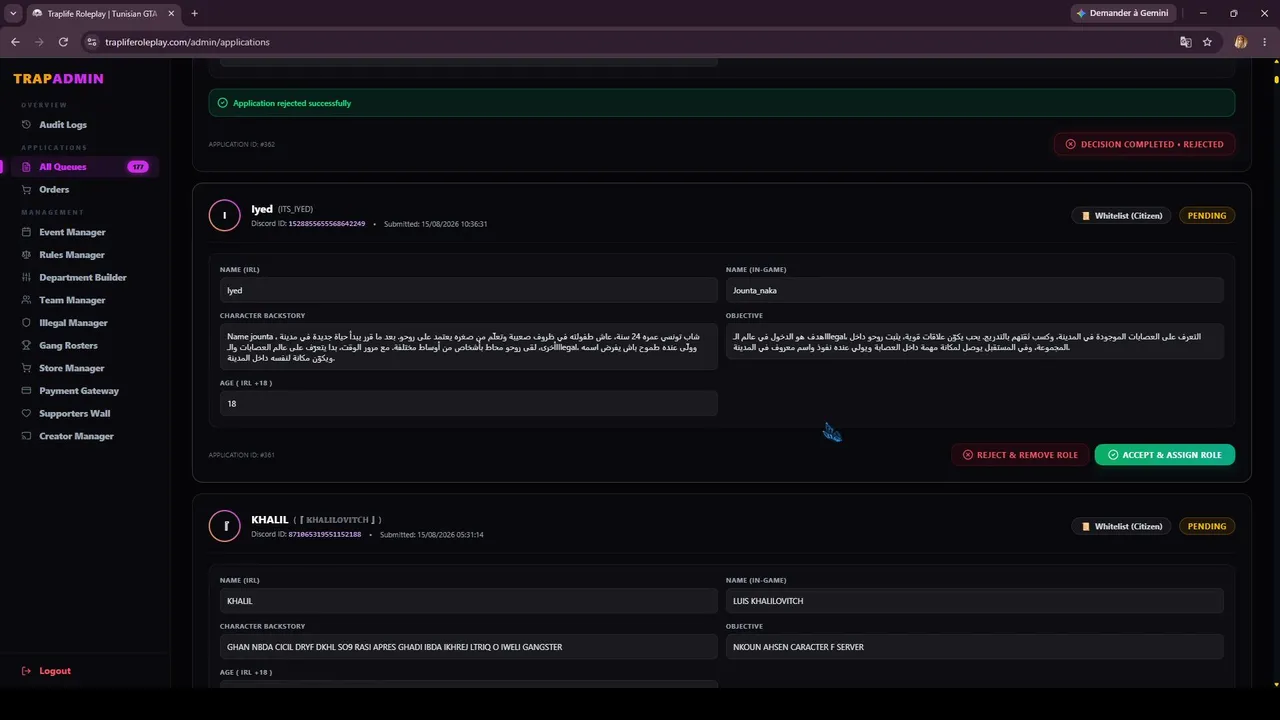Open the Chrome profile avatar
Viewport: 1280px width, 720px height.
click(1241, 42)
